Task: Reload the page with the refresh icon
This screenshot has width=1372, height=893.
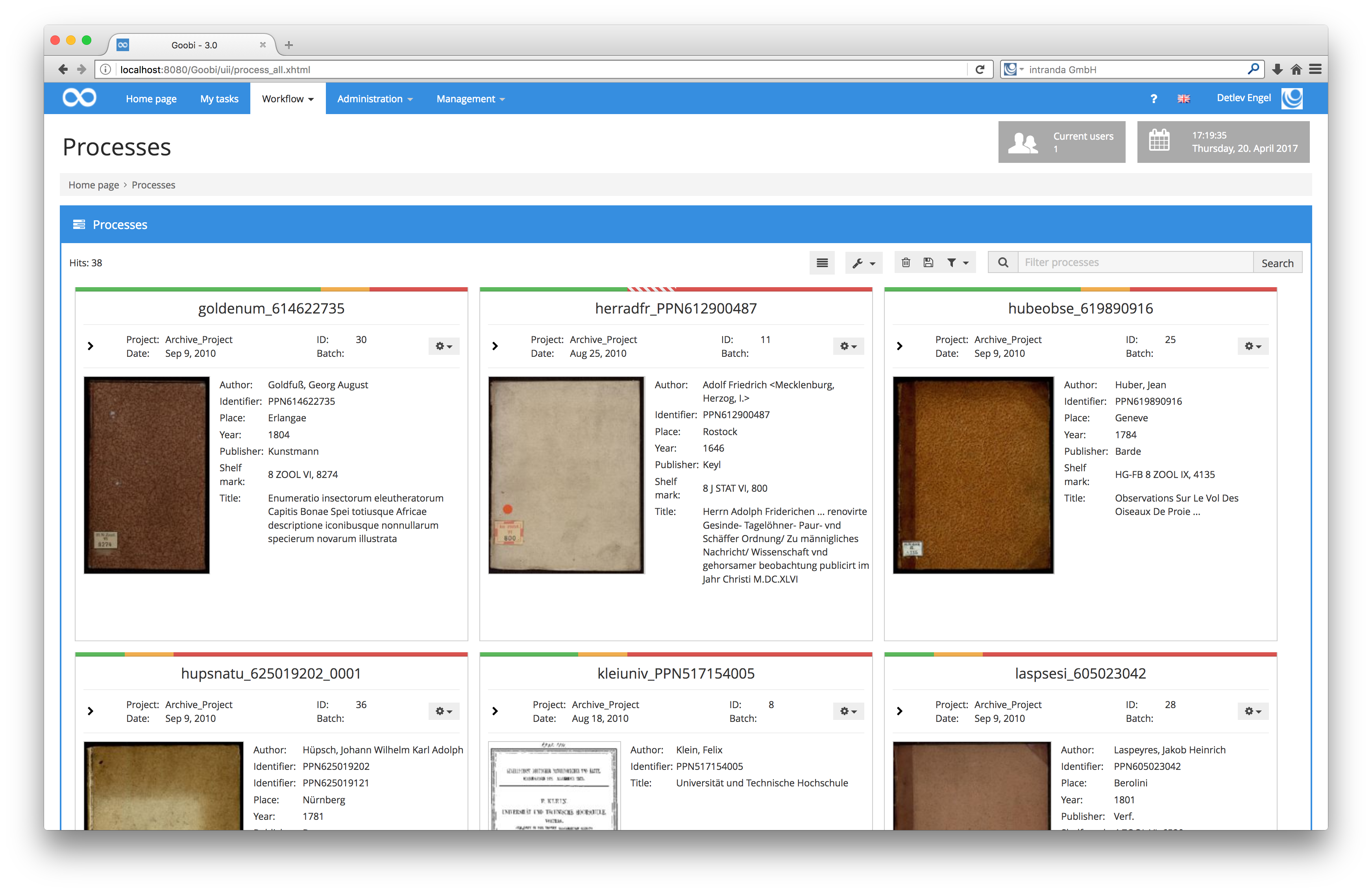Action: (980, 70)
